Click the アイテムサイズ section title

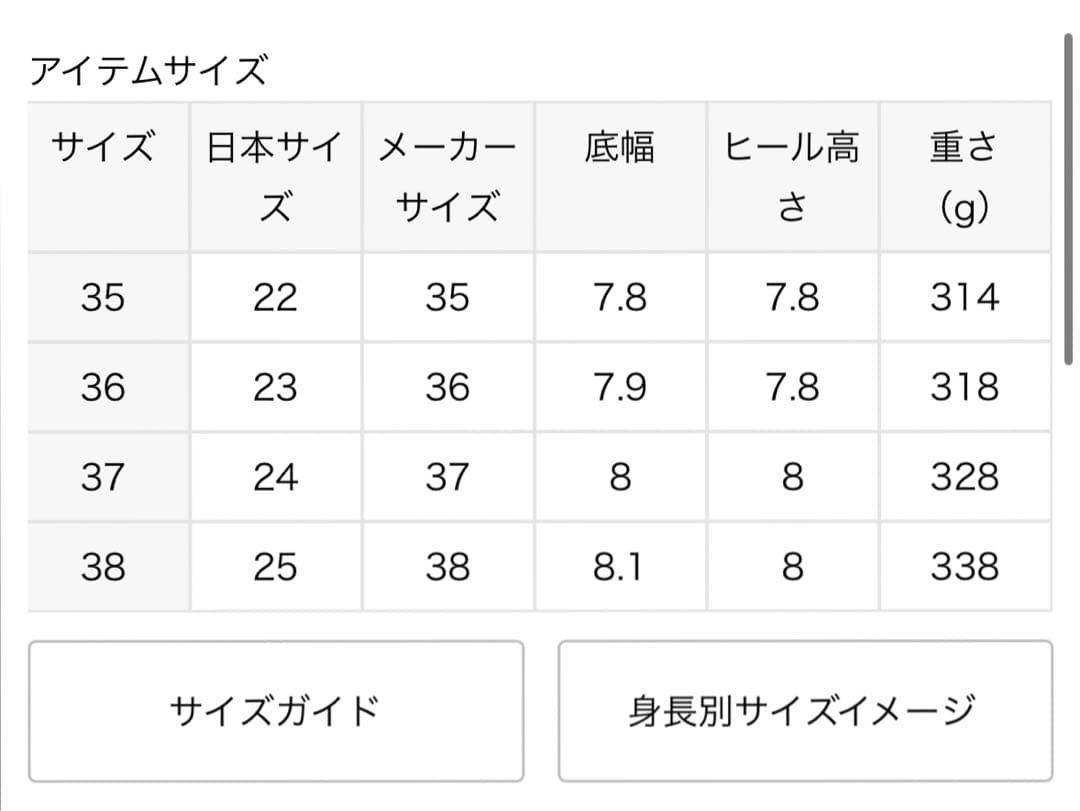pyautogui.click(x=149, y=71)
